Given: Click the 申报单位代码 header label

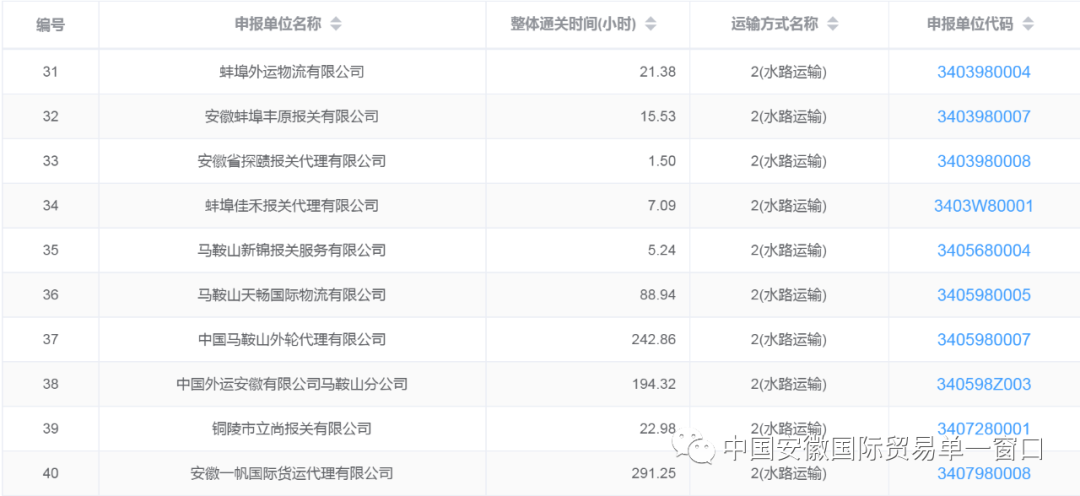Looking at the screenshot, I should pos(970,24).
